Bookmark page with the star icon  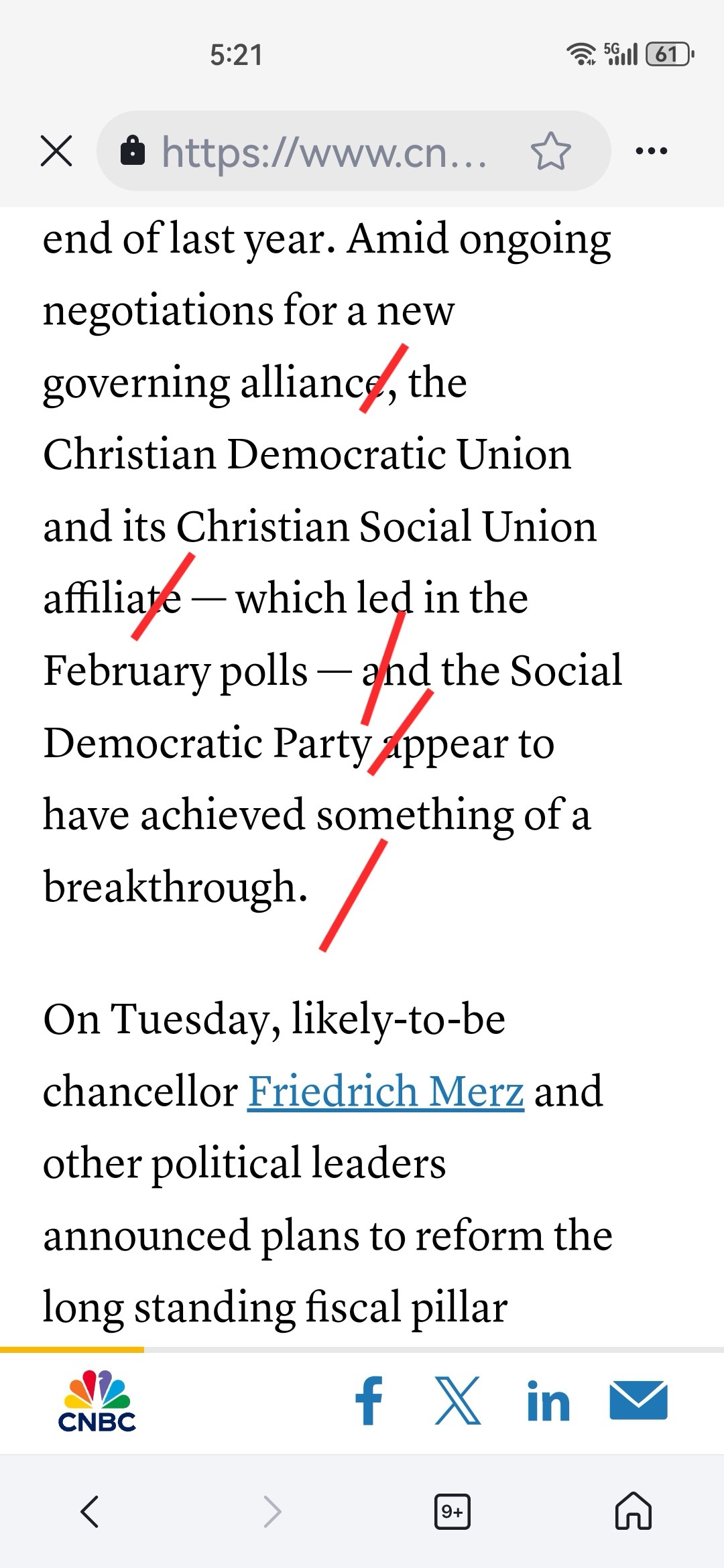pyautogui.click(x=550, y=151)
